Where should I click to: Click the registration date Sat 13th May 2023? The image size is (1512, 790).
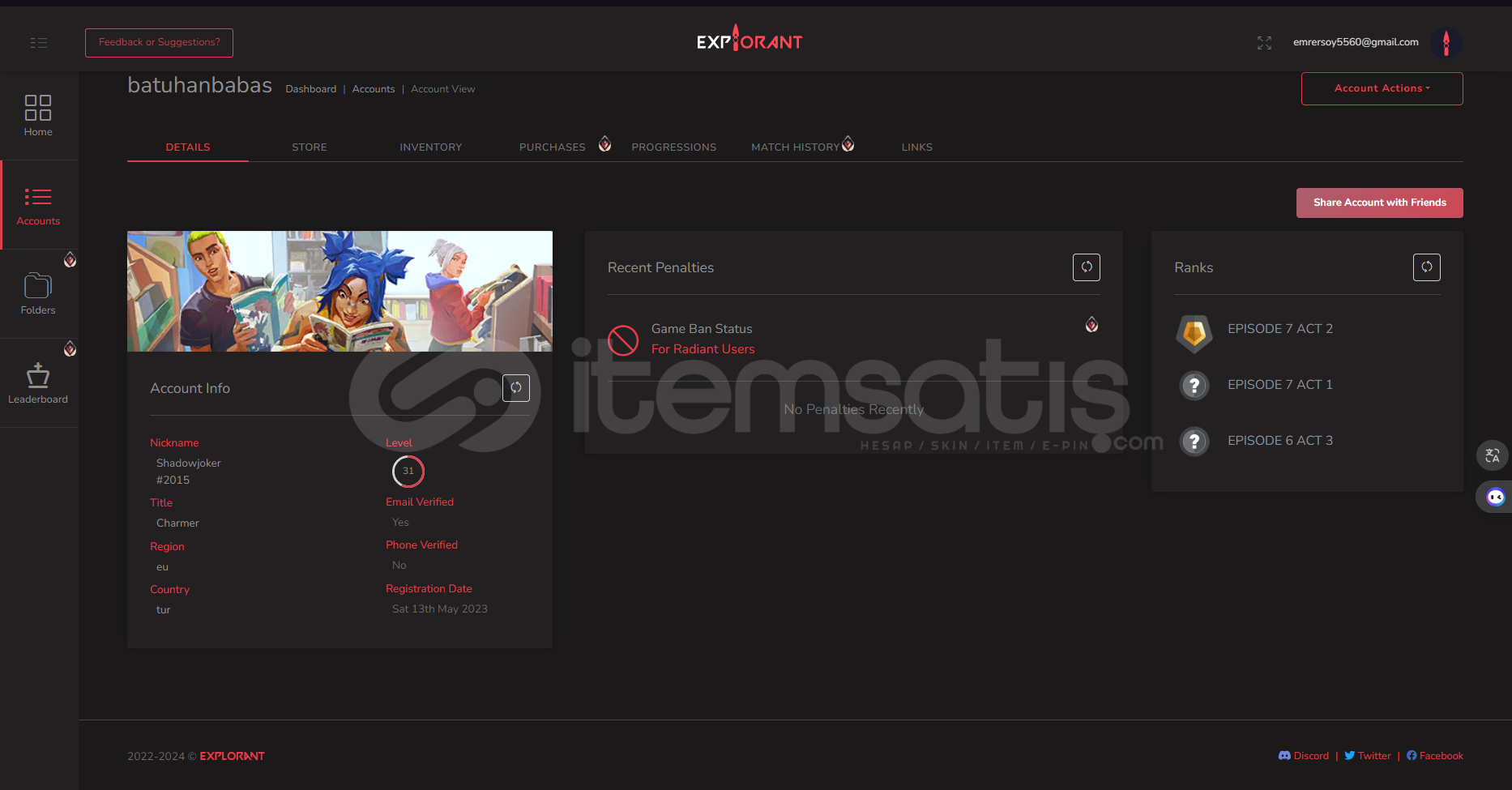click(x=440, y=609)
